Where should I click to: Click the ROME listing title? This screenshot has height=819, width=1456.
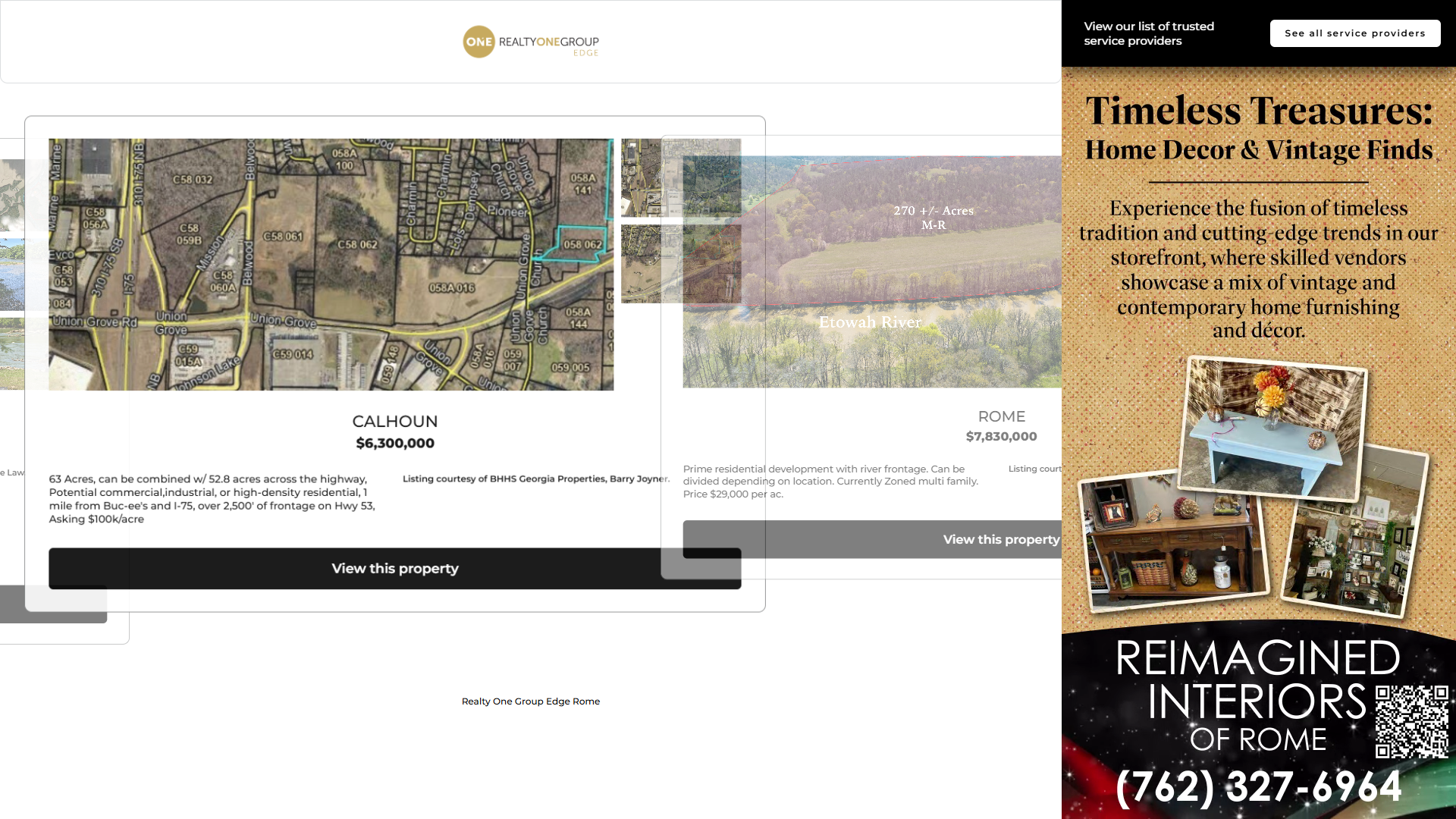[1001, 416]
